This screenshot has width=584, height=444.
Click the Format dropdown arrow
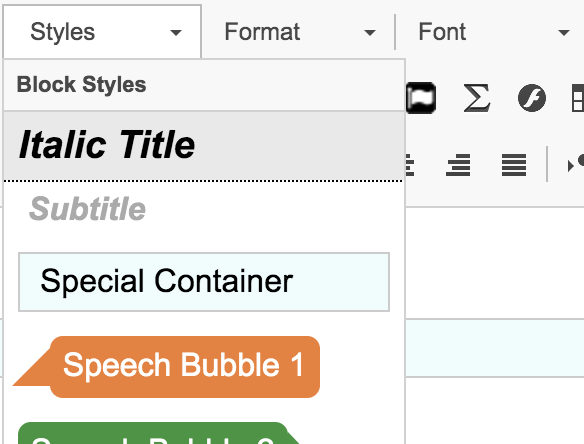[369, 33]
